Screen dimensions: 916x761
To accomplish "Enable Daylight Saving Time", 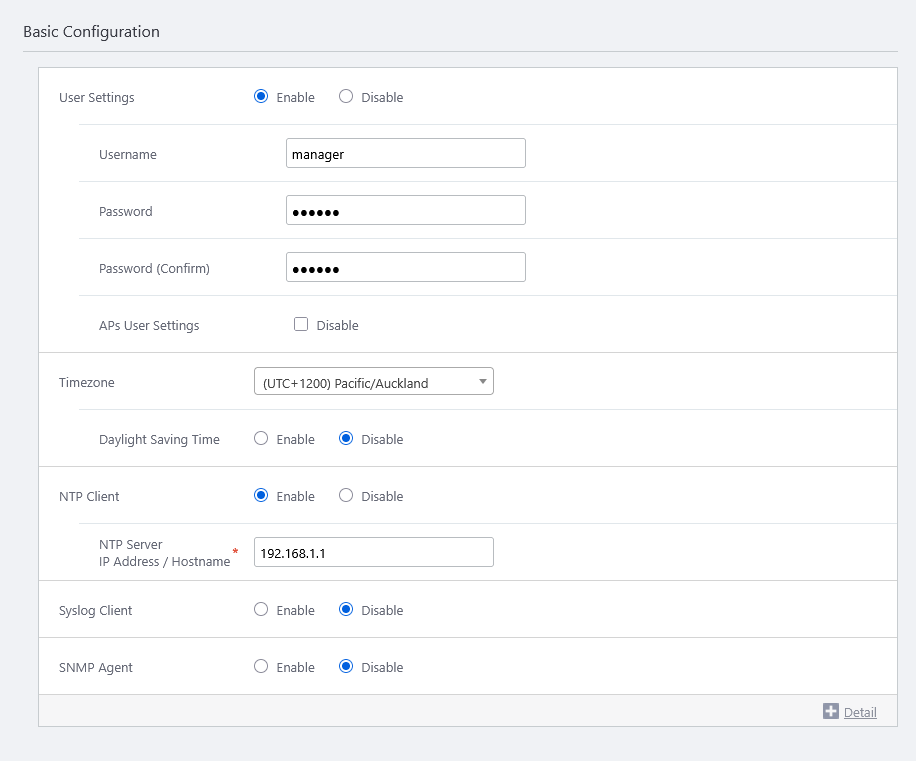I will (x=262, y=439).
